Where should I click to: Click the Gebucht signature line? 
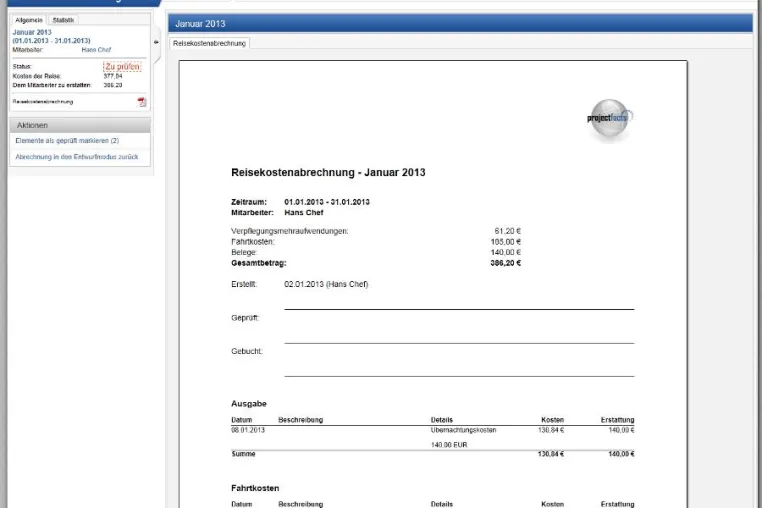[459, 376]
